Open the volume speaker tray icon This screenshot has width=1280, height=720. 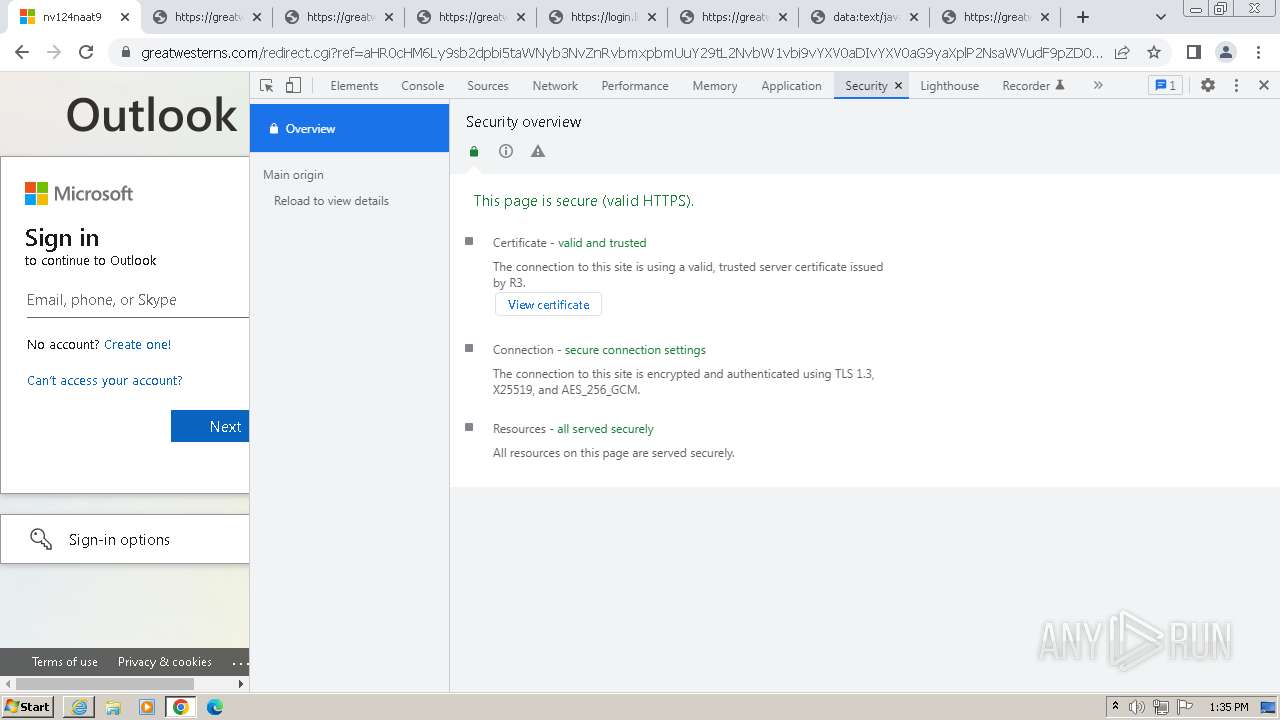coord(1137,707)
